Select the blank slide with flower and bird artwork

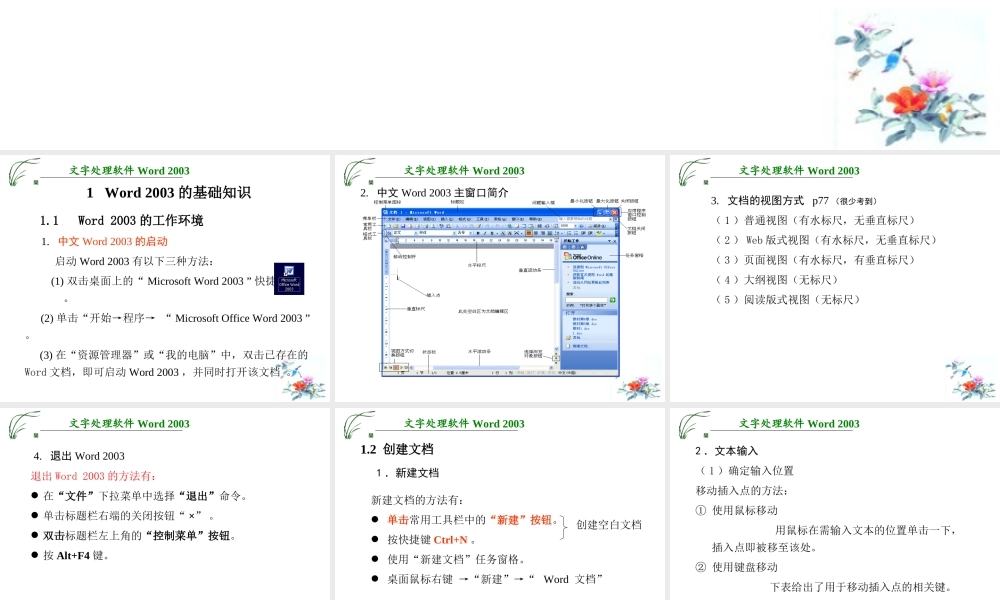500,75
